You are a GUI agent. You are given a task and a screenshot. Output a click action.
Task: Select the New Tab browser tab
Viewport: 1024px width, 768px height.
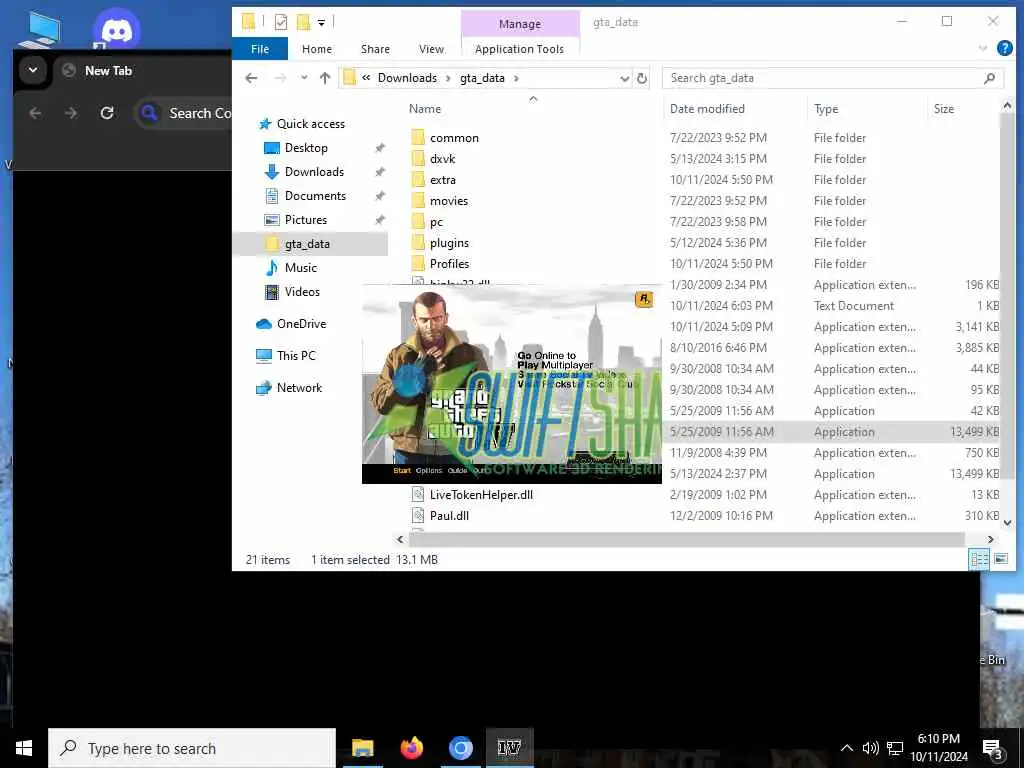pyautogui.click(x=108, y=71)
